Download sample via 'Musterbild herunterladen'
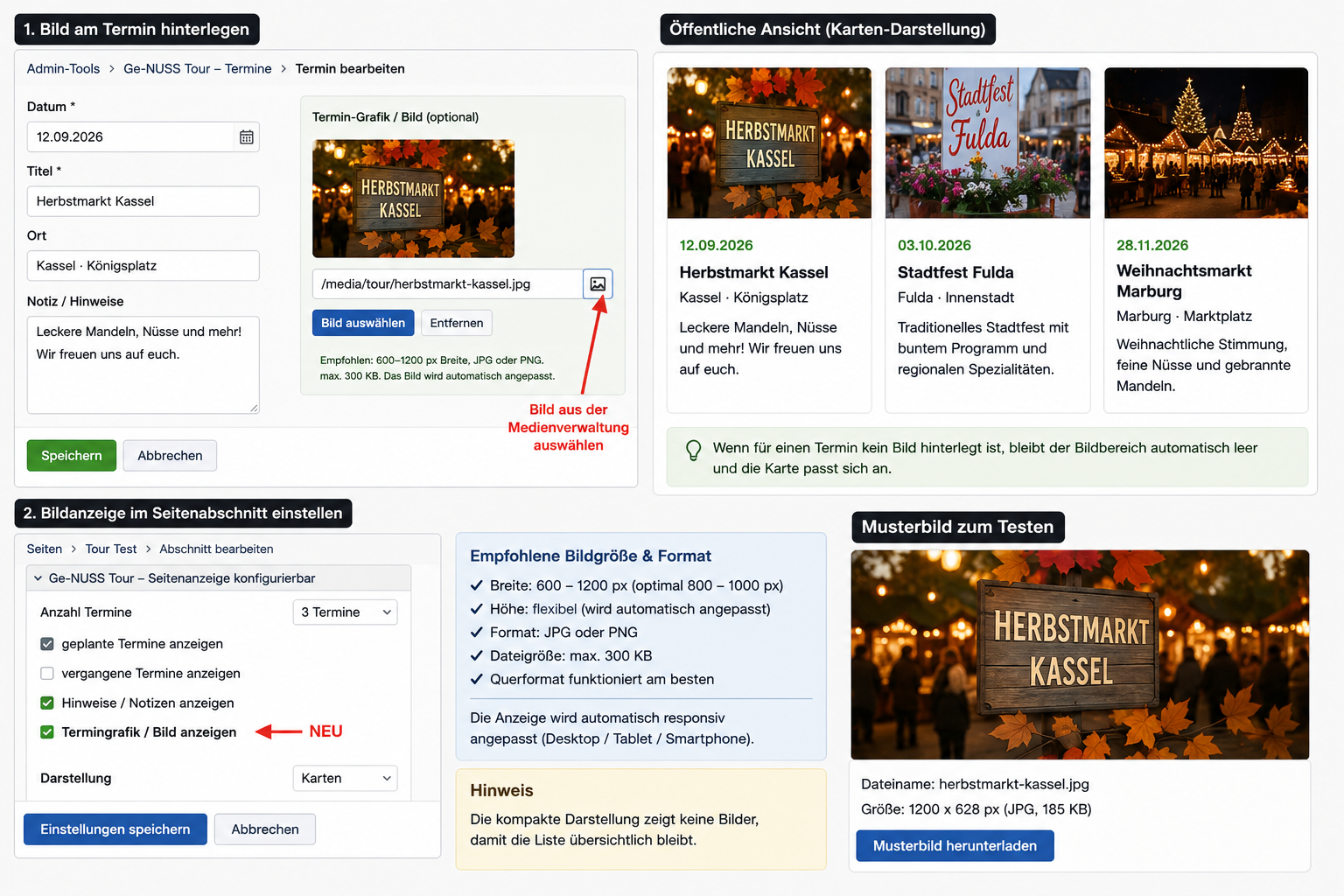The width and height of the screenshot is (1344, 896). click(955, 846)
